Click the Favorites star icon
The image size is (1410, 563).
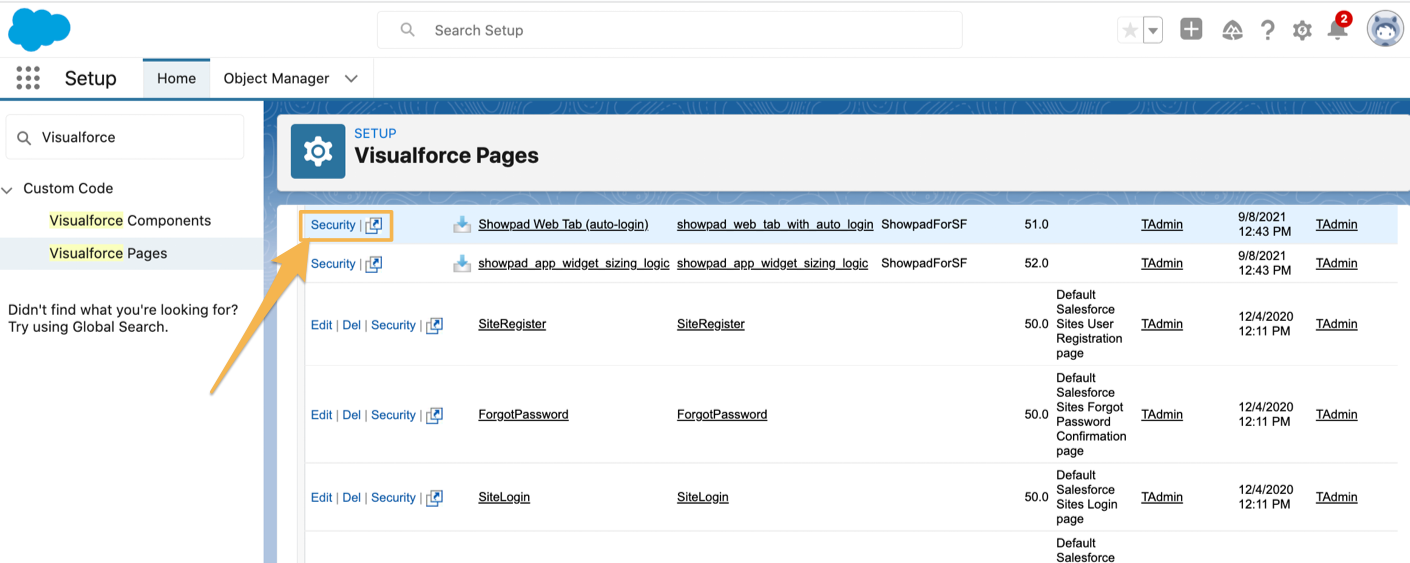(x=1130, y=30)
